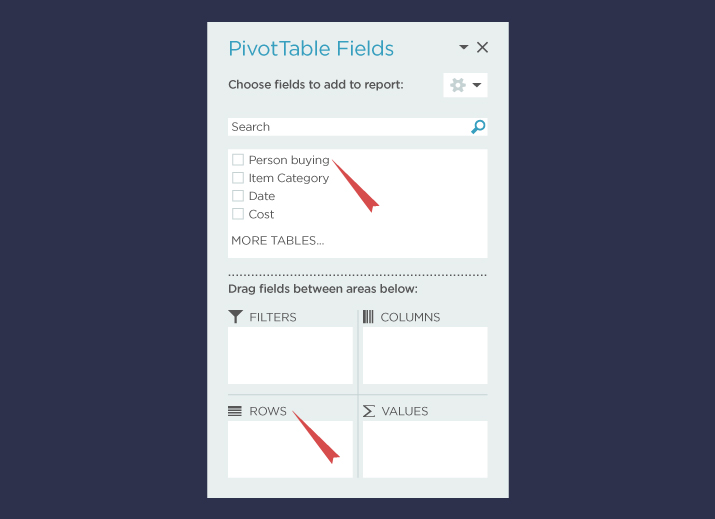Expand the tools layout dropdown arrow

477,85
